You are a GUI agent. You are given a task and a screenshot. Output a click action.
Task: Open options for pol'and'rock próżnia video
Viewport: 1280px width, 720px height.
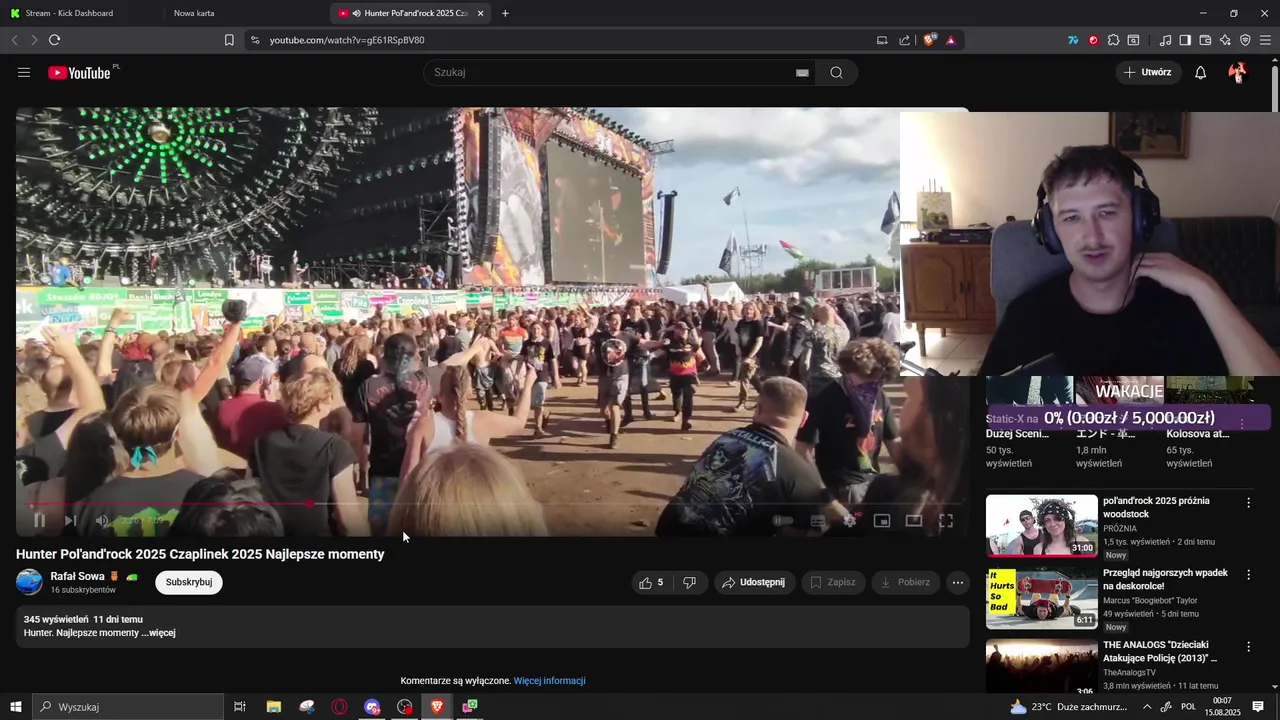click(x=1248, y=502)
